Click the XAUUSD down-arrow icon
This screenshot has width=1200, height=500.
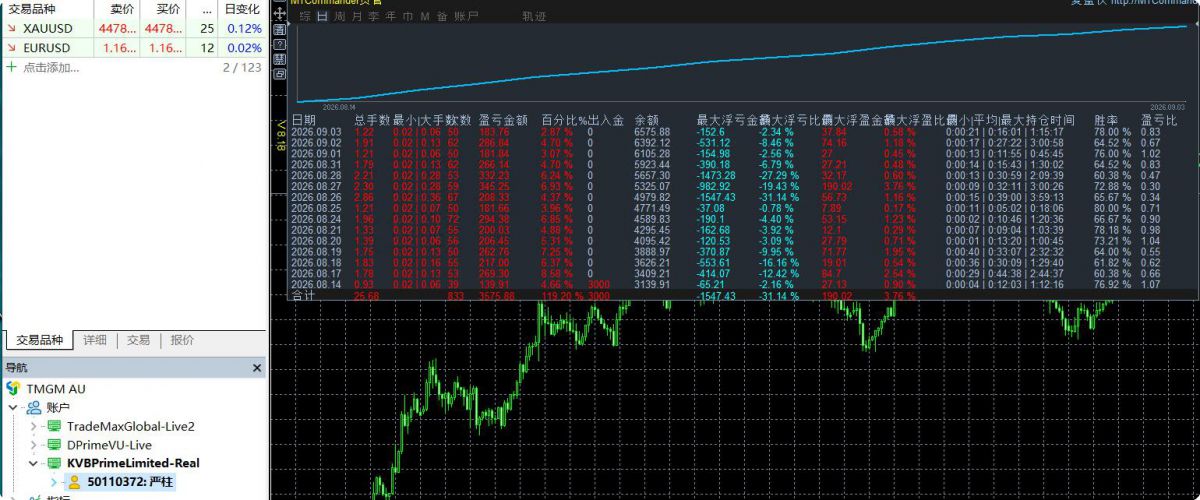pos(11,29)
